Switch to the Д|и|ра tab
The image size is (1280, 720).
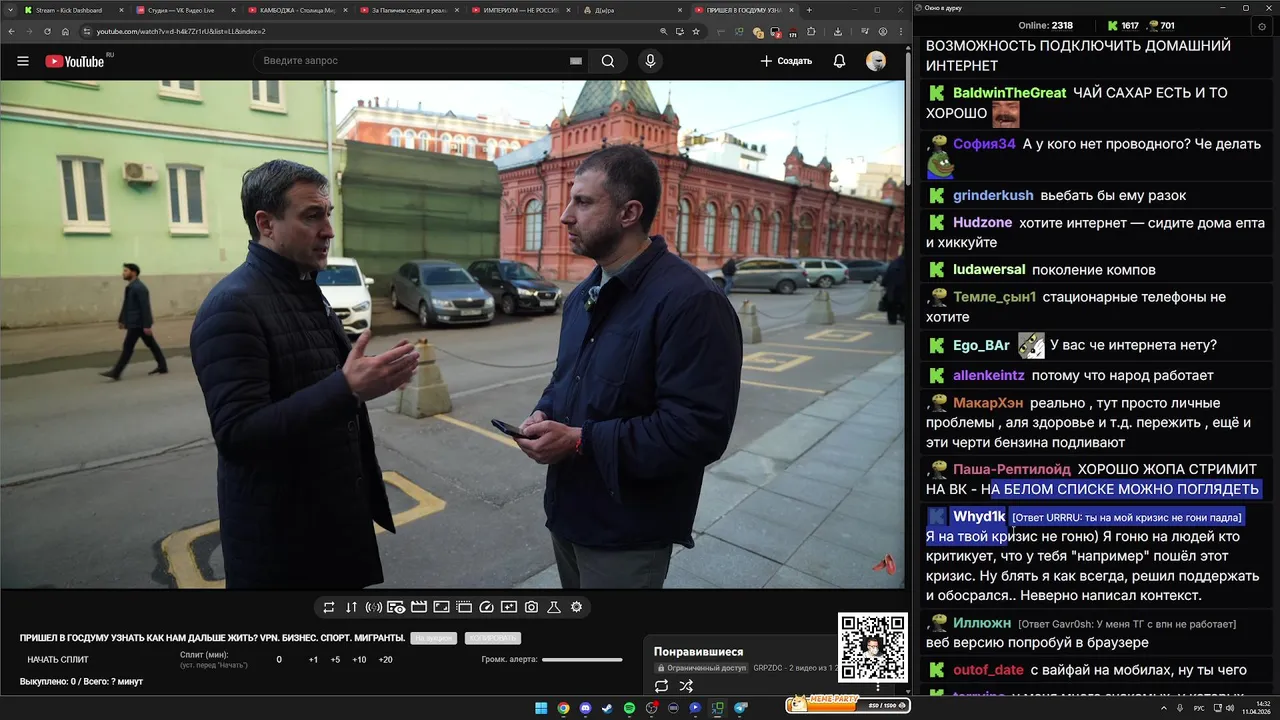pos(633,10)
